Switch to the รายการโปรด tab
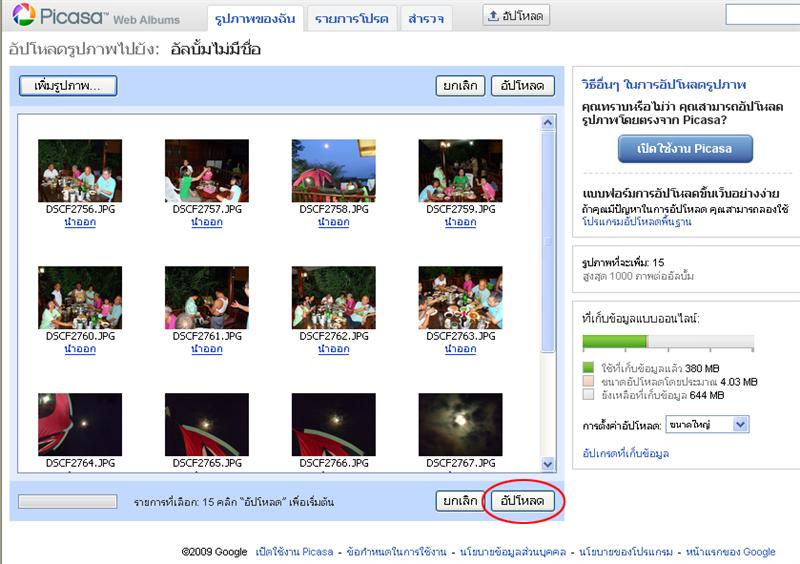The height and width of the screenshot is (564, 800). (349, 18)
